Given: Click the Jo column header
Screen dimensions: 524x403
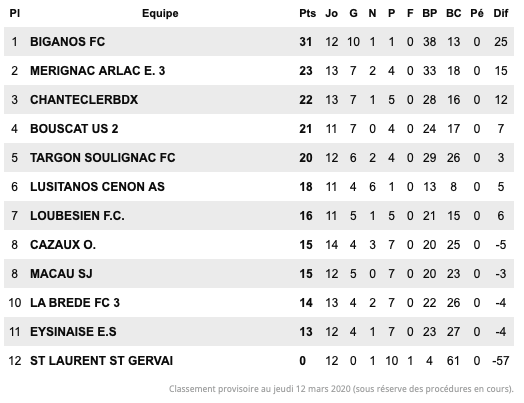Looking at the screenshot, I should tap(332, 13).
